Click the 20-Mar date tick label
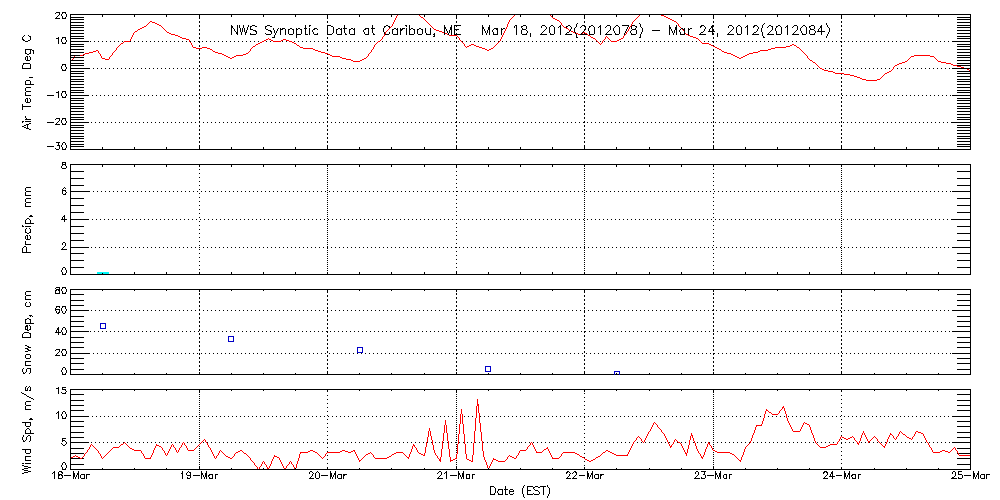 pyautogui.click(x=328, y=478)
